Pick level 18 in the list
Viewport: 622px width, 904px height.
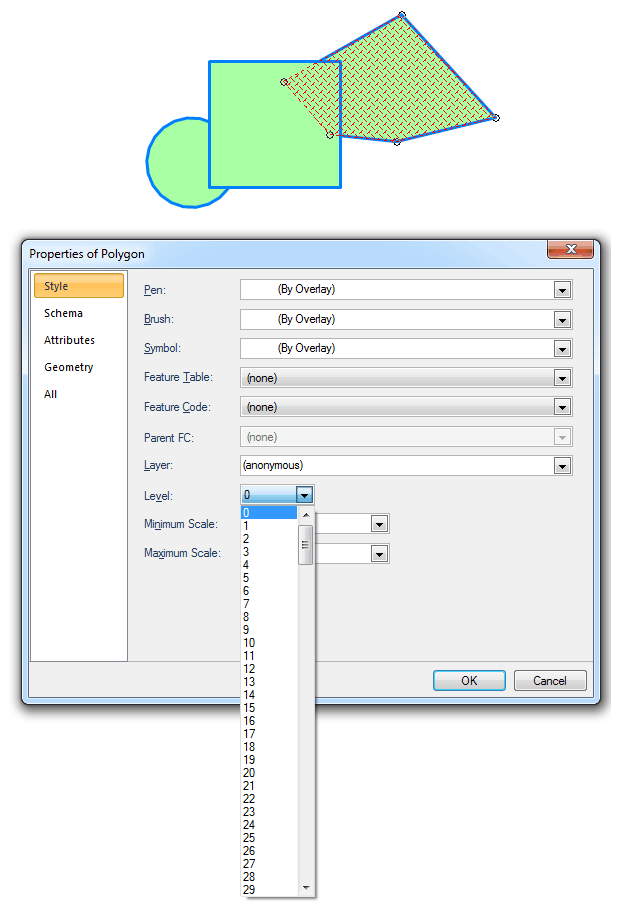pos(269,747)
